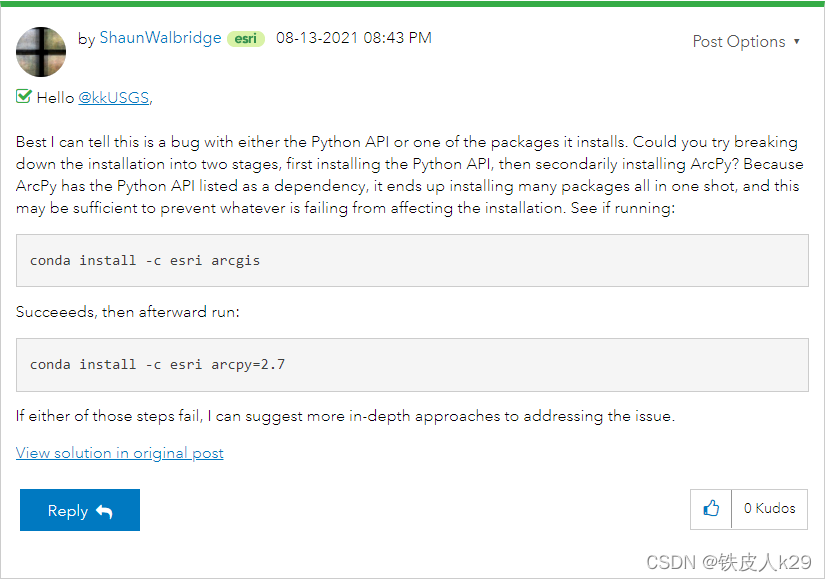Click the @kkUSGS mention link
Image resolution: width=827 pixels, height=582 pixels.
(x=113, y=97)
